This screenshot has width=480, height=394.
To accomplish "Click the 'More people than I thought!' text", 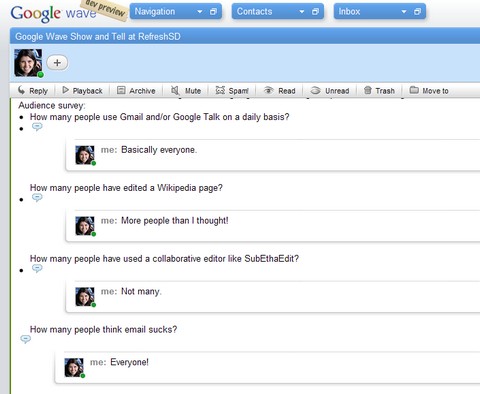I will click(x=175, y=221).
